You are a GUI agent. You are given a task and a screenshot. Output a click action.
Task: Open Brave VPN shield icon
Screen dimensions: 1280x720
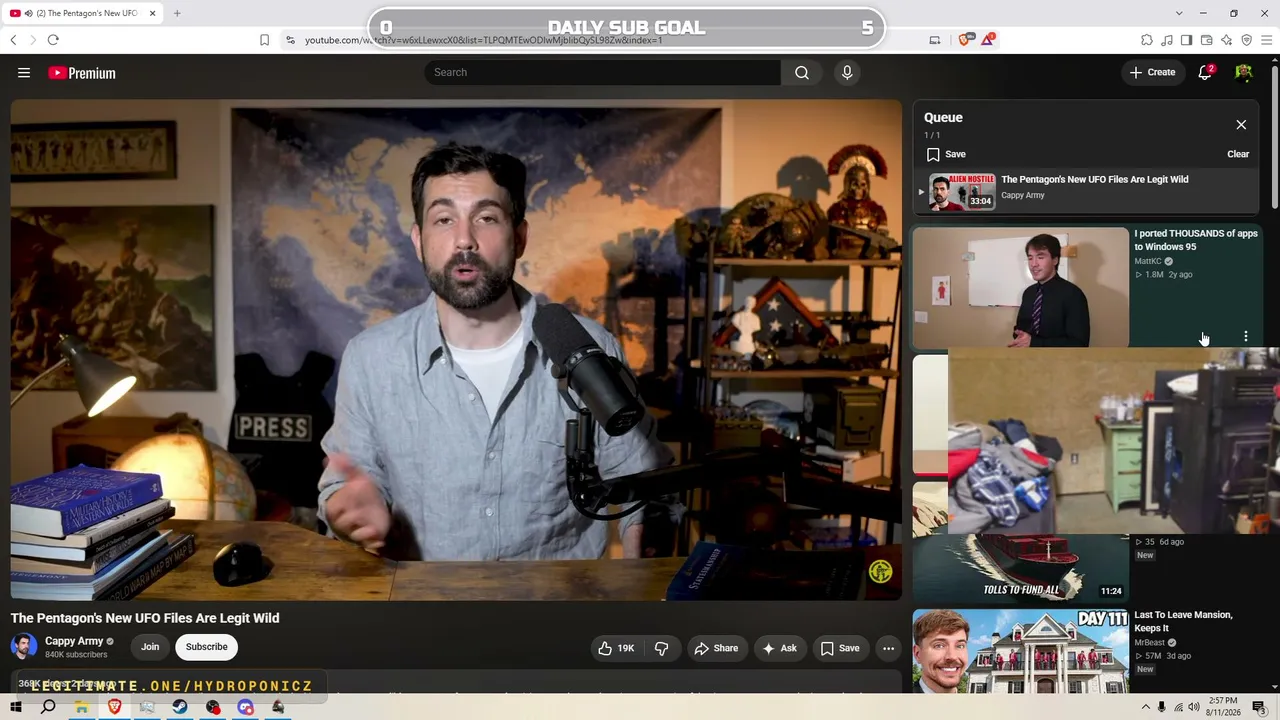pos(1247,40)
